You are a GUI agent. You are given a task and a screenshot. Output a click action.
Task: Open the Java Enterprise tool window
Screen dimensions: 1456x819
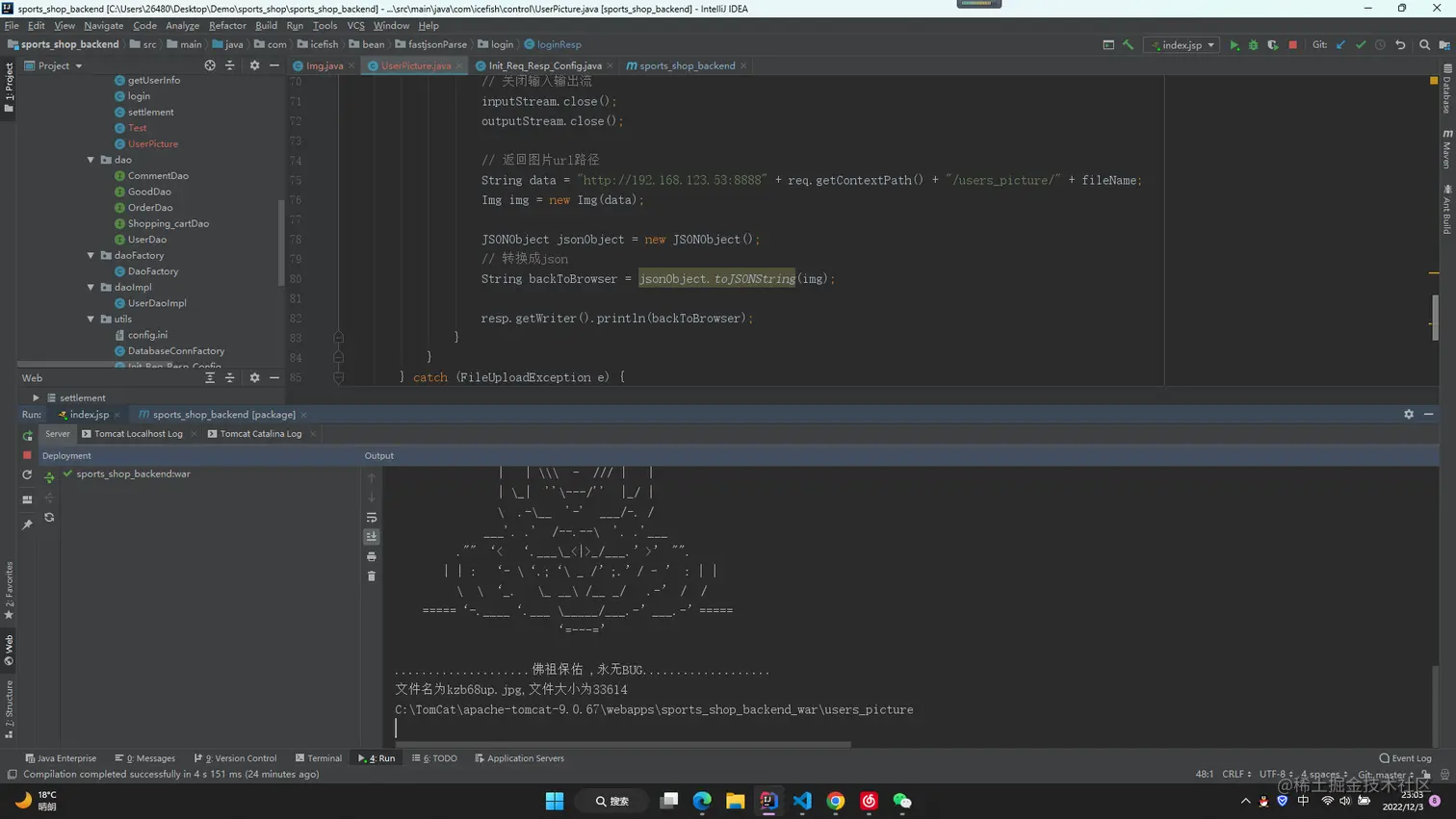click(x=61, y=758)
